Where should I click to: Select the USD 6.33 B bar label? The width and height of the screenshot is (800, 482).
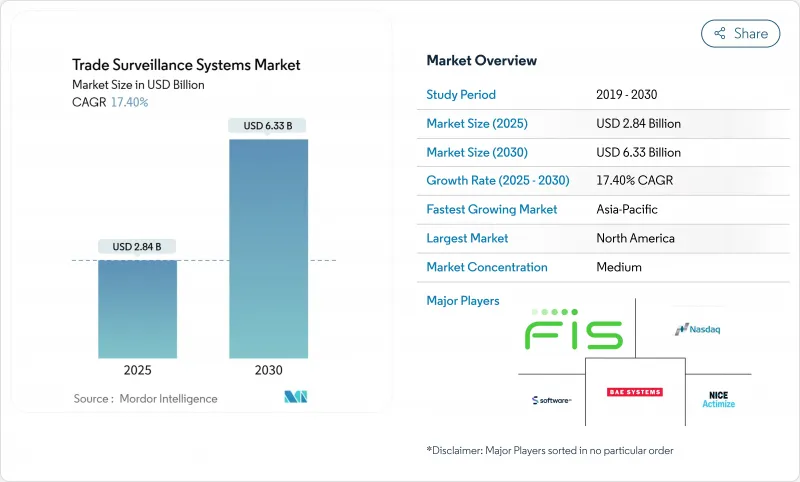point(268,126)
